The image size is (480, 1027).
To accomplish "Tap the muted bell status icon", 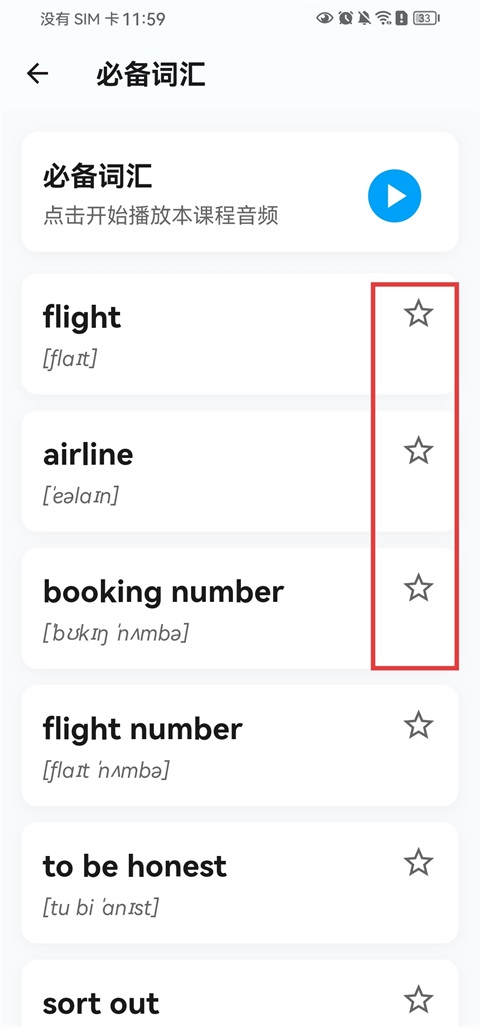I will click(x=364, y=18).
